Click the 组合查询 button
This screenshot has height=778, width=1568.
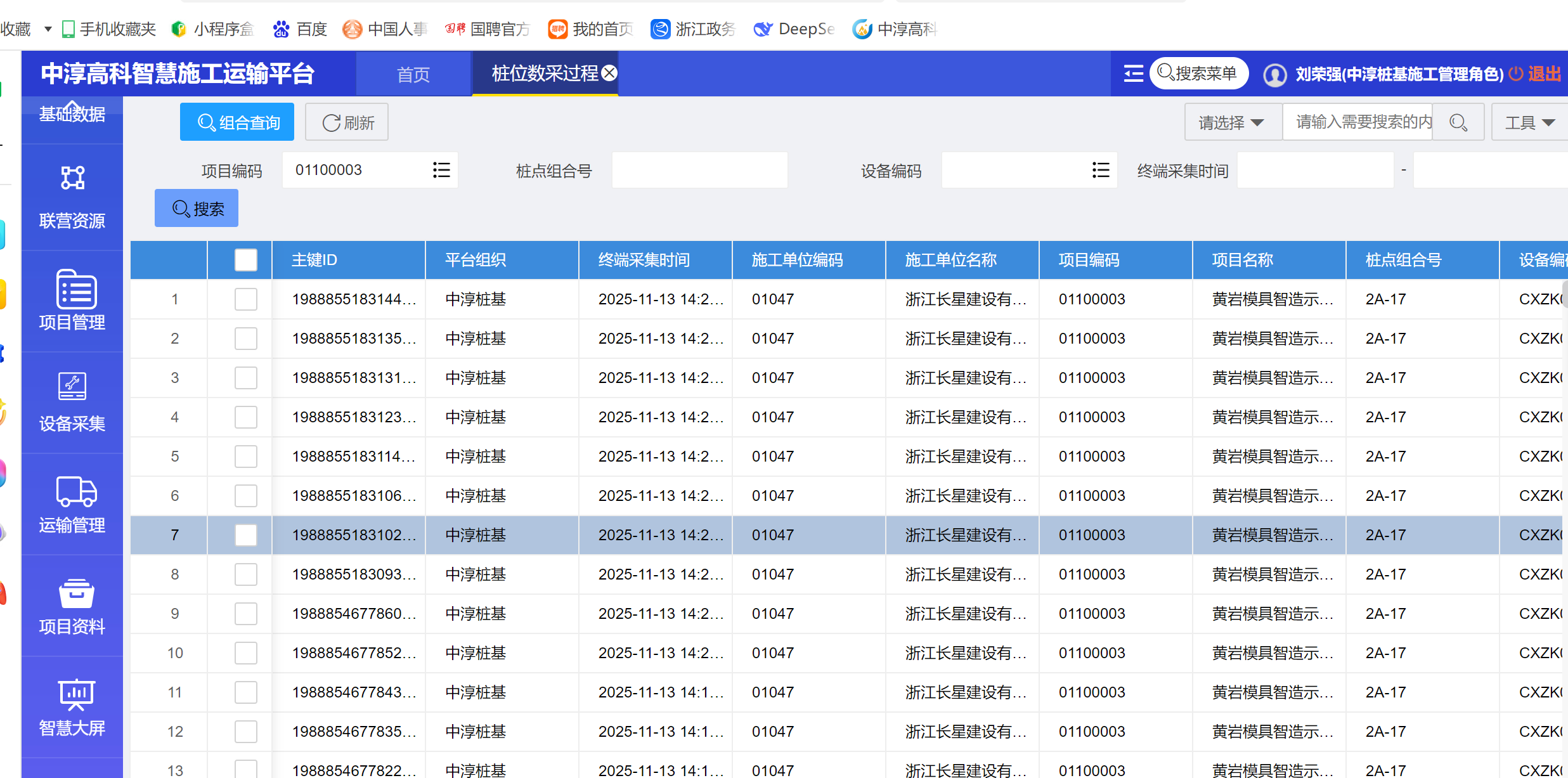pos(237,122)
